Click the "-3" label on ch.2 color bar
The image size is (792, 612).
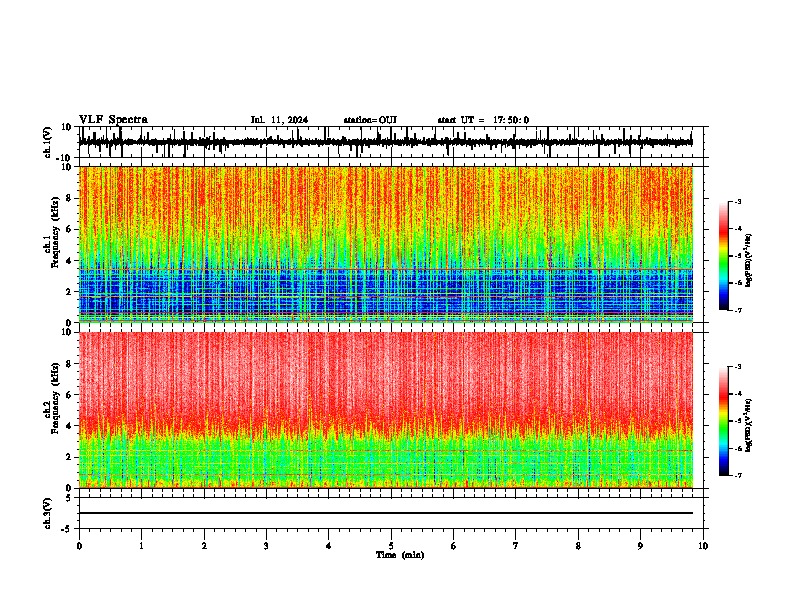pyautogui.click(x=737, y=367)
